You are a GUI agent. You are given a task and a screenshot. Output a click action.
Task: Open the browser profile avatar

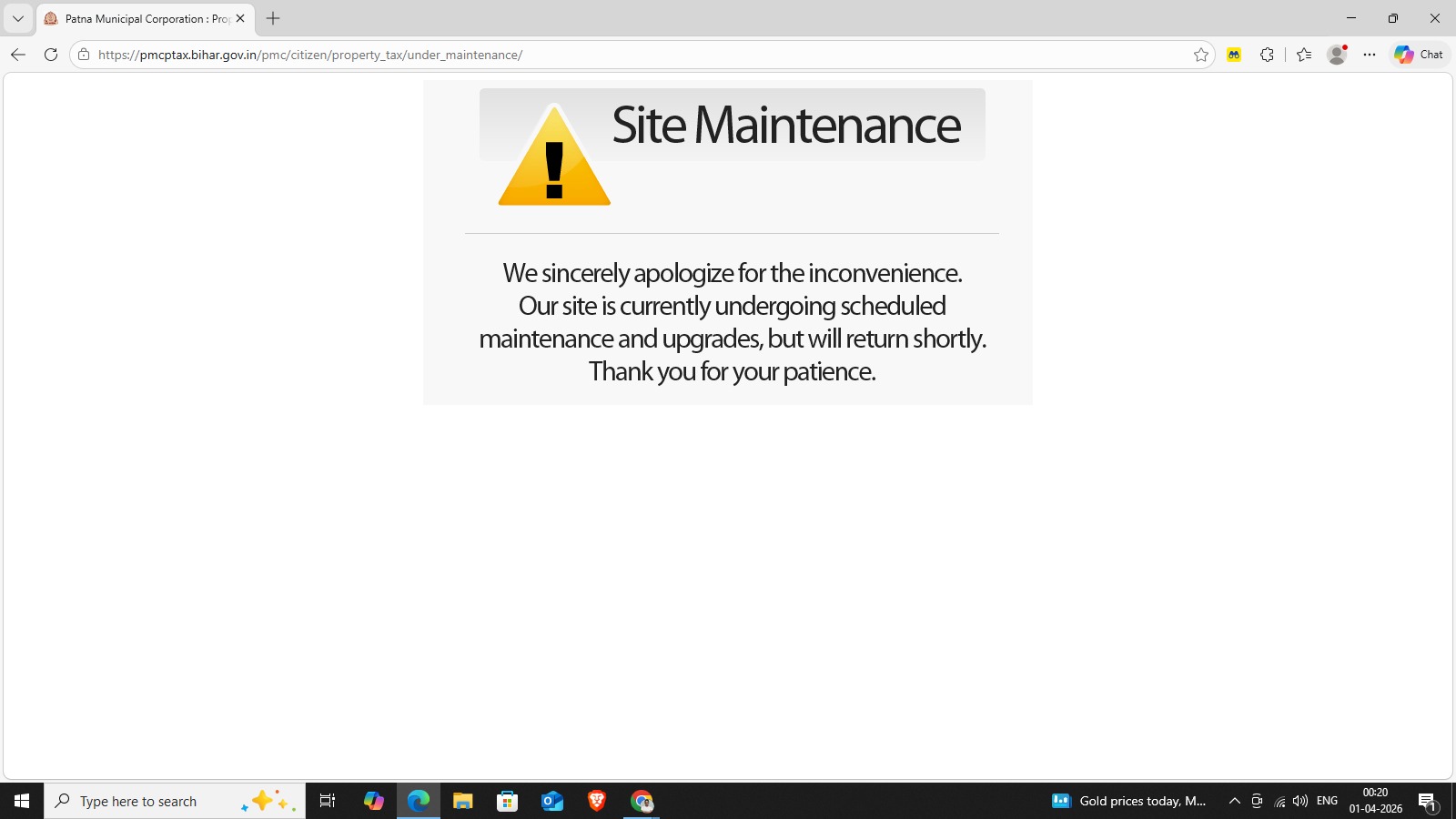point(1337,55)
